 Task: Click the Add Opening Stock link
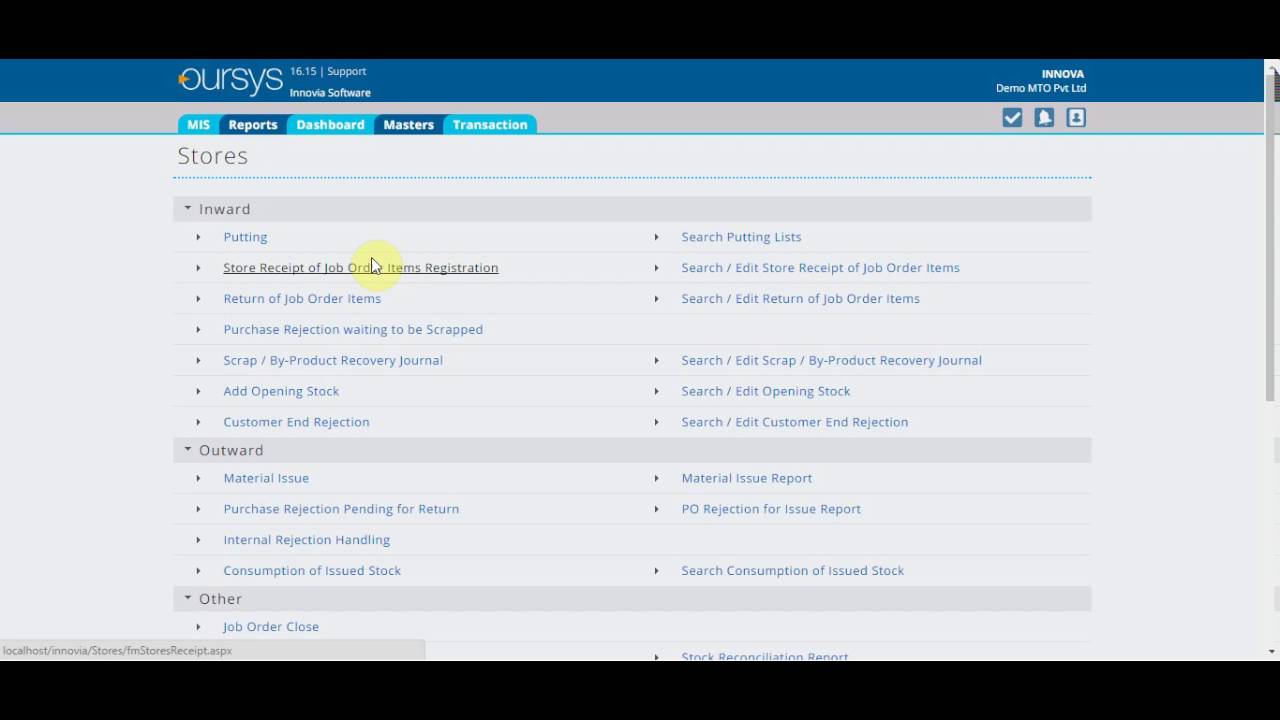click(281, 391)
